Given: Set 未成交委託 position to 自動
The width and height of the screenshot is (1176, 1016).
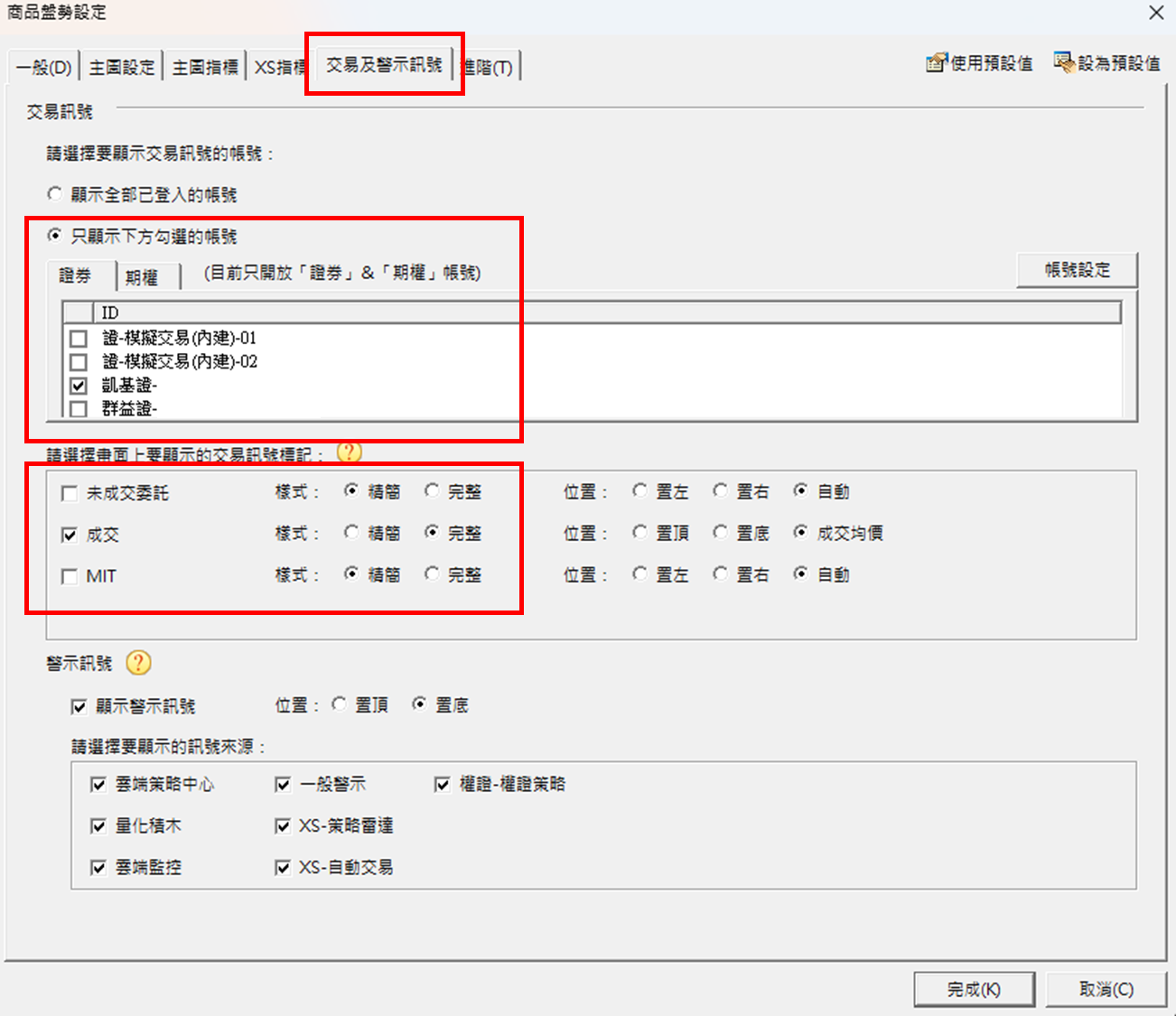Looking at the screenshot, I should click(800, 490).
